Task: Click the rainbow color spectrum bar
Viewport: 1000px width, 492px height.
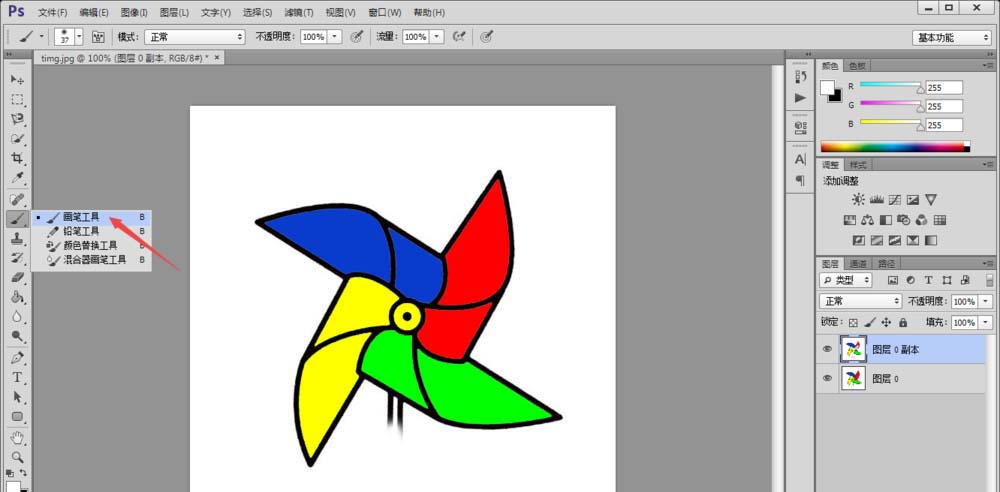Action: pos(895,147)
